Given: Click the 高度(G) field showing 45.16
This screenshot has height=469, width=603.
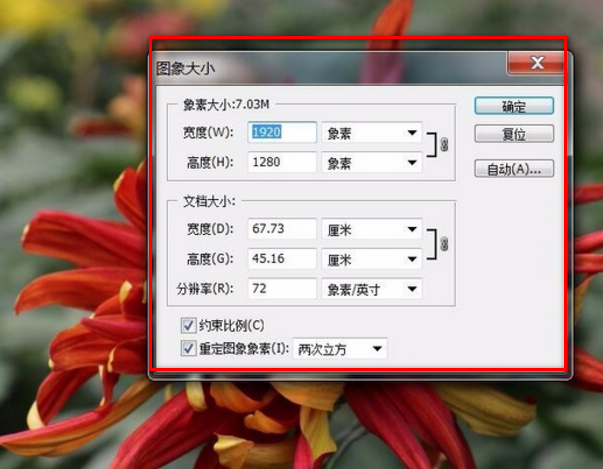Looking at the screenshot, I should (282, 258).
